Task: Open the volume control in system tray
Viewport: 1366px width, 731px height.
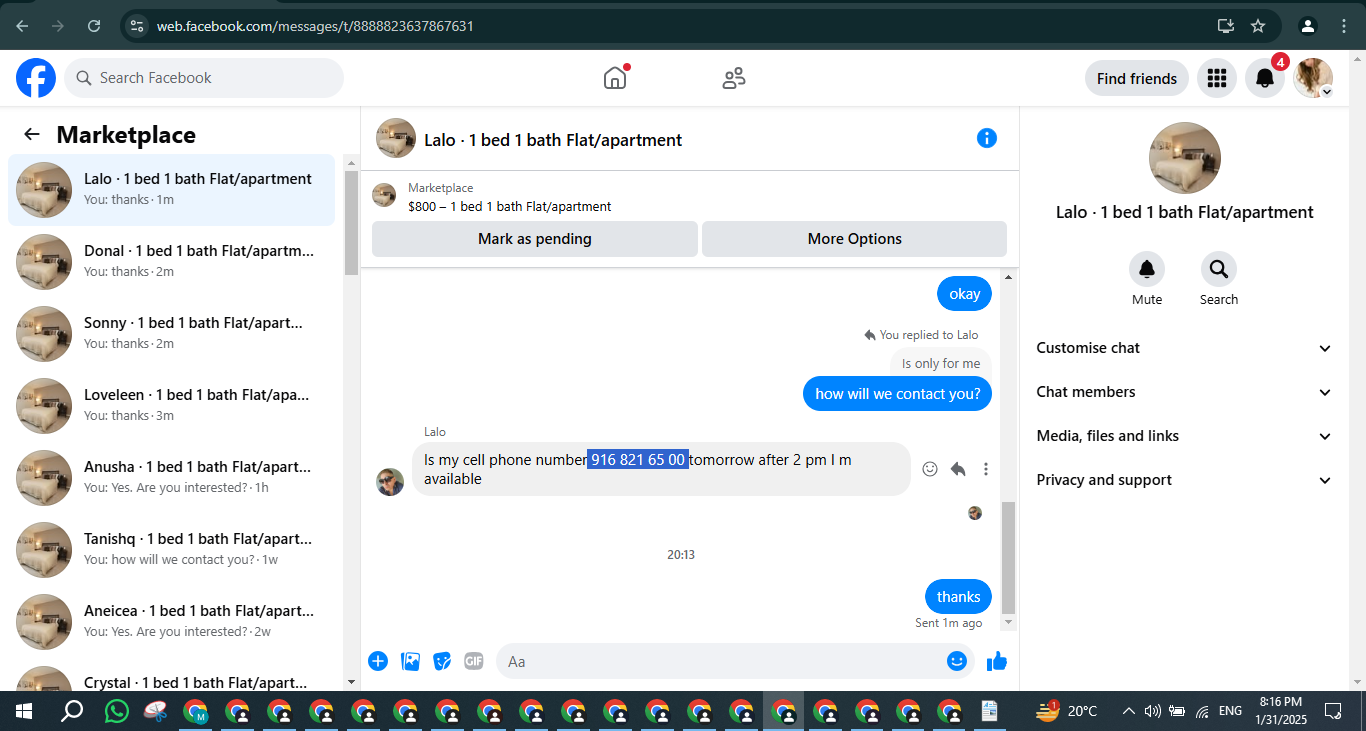Action: tap(1152, 711)
